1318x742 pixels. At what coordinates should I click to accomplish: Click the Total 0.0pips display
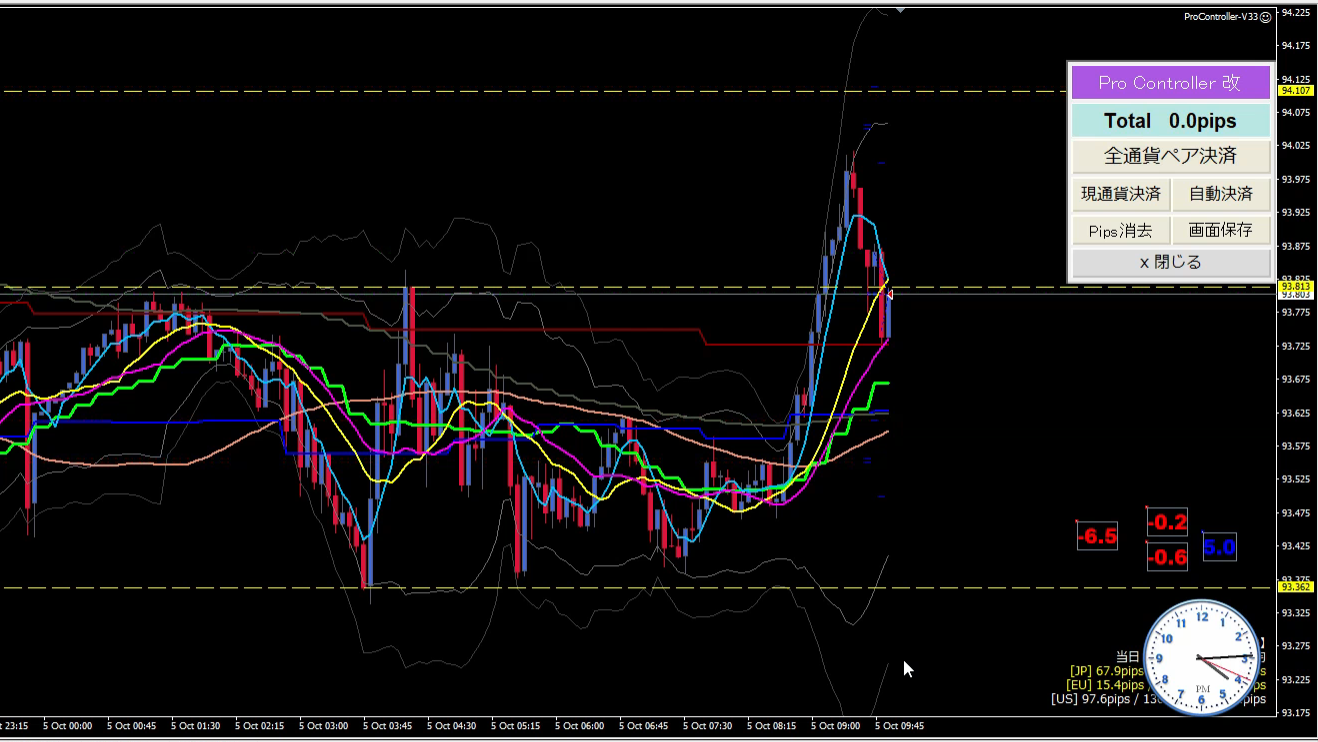pos(1171,121)
